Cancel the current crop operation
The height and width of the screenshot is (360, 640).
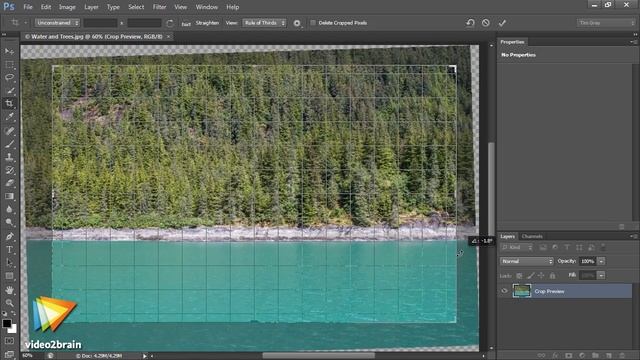[x=486, y=23]
